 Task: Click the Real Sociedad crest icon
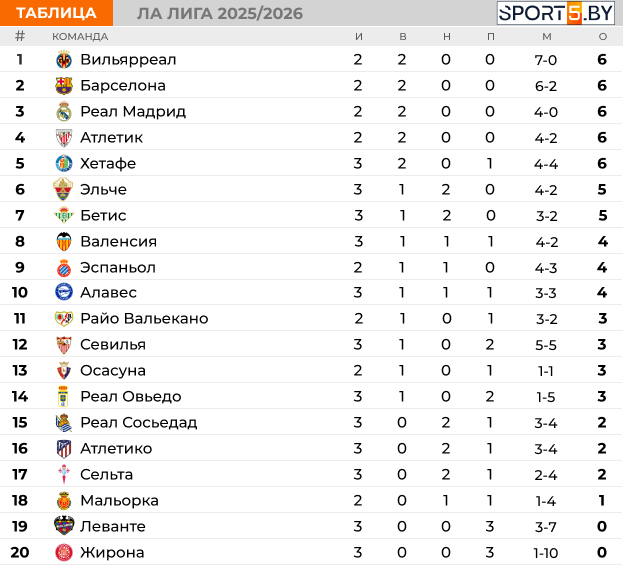click(x=64, y=422)
